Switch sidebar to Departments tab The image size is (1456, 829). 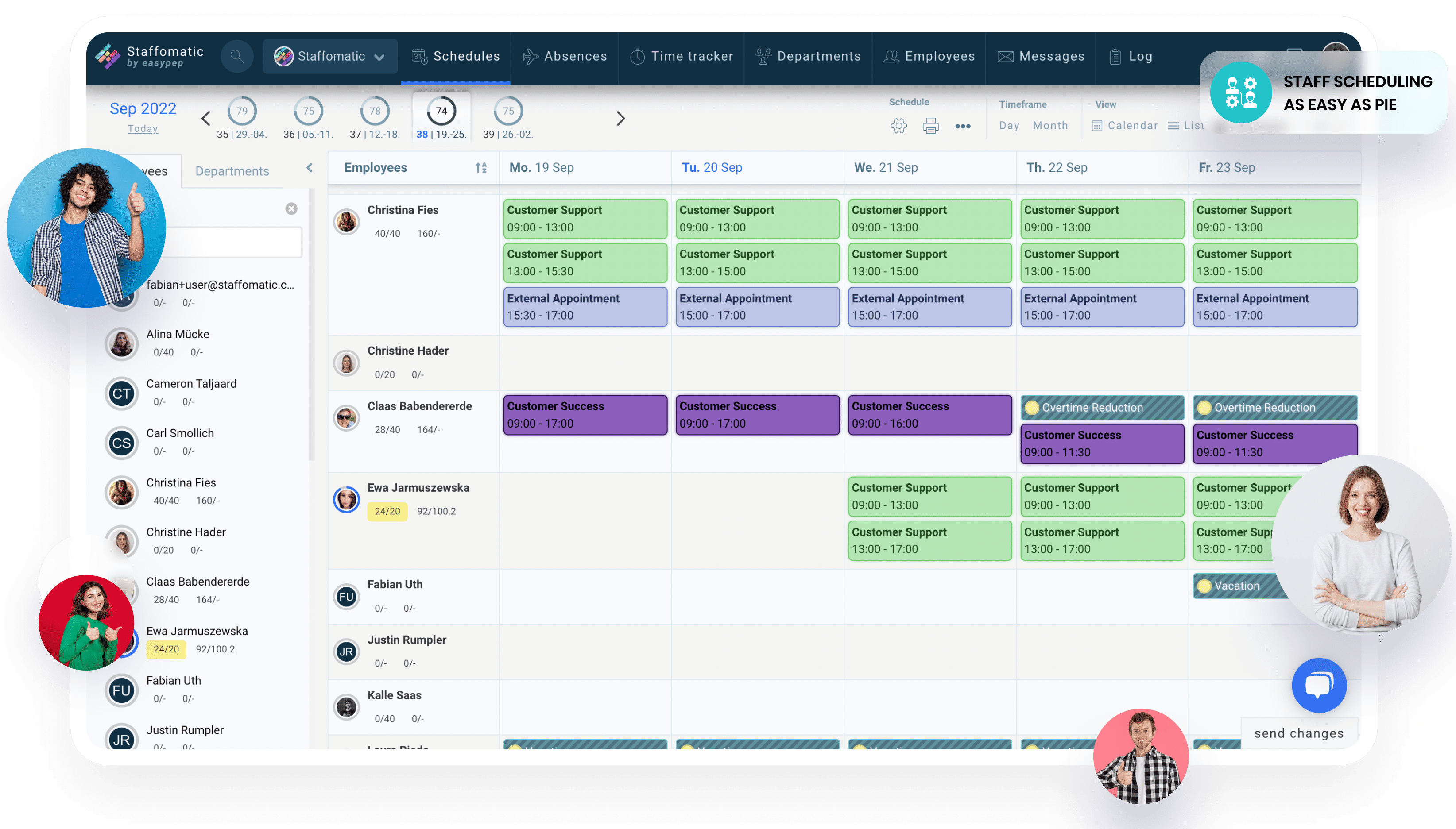232,171
